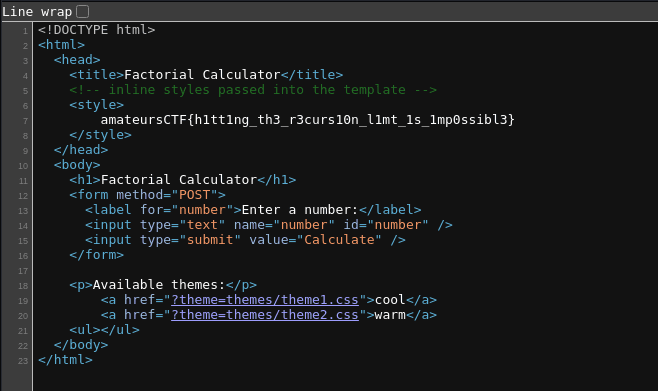
Task: Enable the Line wrap checkbox
Action: [x=83, y=12]
